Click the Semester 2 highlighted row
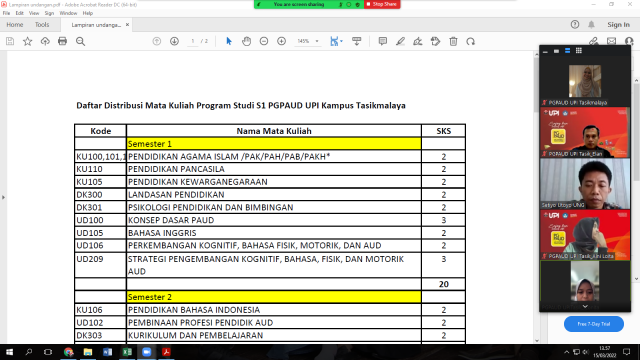The height and width of the screenshot is (360, 640). (x=274, y=297)
